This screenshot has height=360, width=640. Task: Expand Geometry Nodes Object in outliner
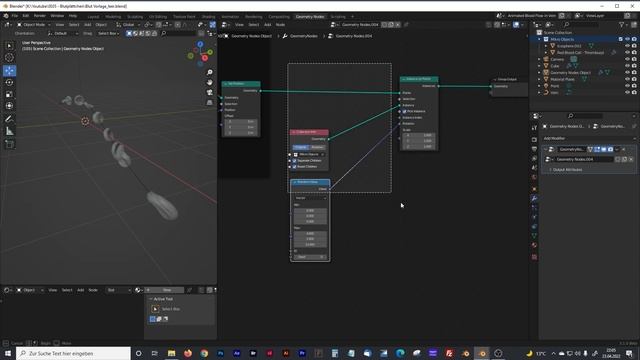click(x=539, y=72)
